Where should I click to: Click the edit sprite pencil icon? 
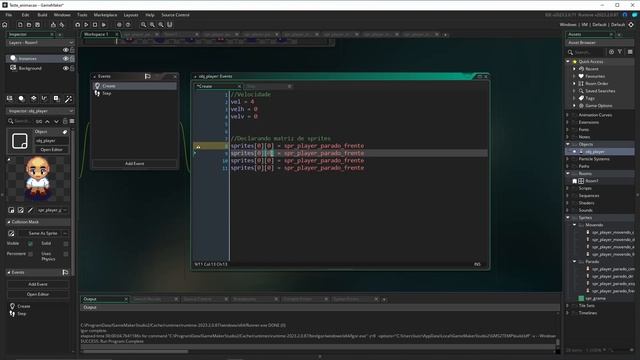coord(30,210)
